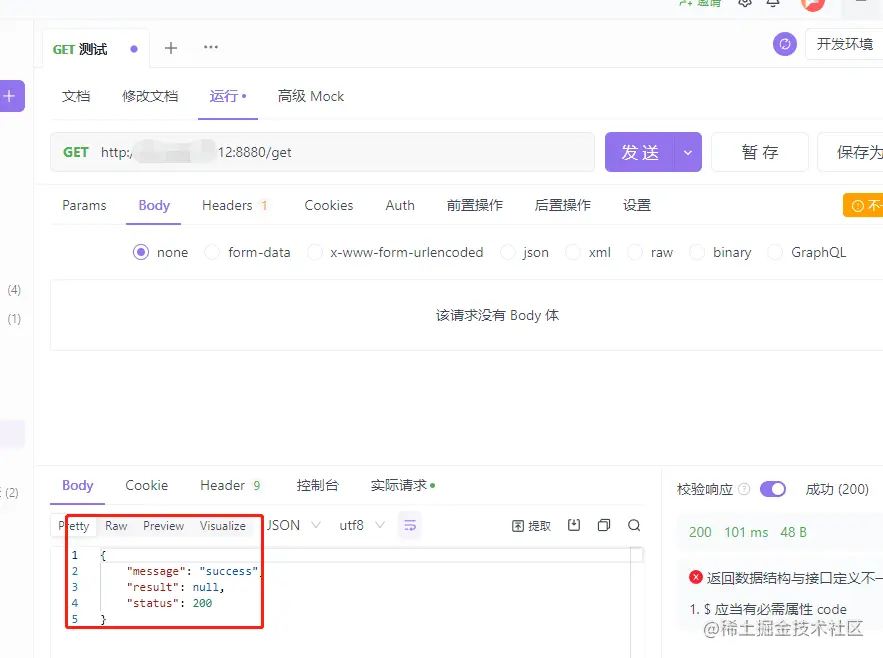This screenshot has width=883, height=658.
Task: Open the response Header tab
Action: [x=230, y=486]
